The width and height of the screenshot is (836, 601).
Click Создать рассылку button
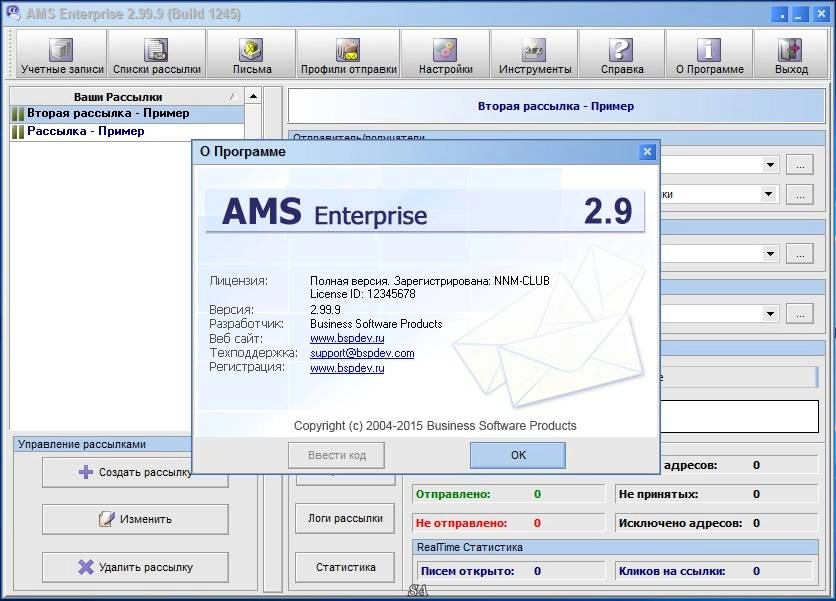[x=135, y=472]
